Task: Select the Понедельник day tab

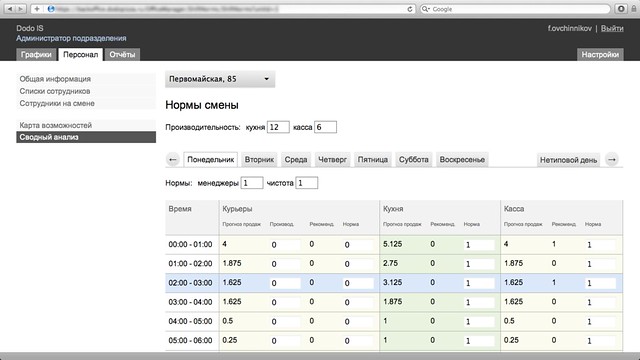Action: tap(211, 160)
